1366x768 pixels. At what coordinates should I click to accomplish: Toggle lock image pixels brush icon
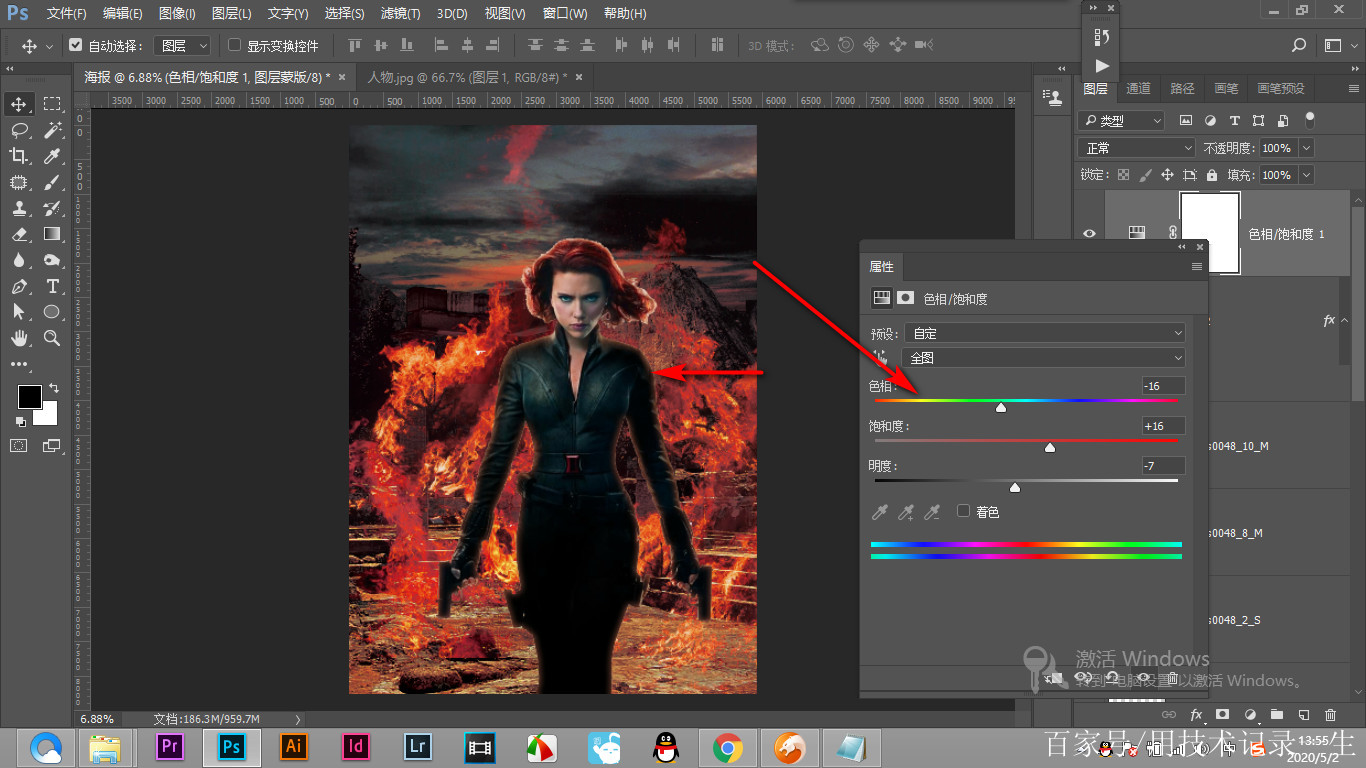click(1145, 174)
